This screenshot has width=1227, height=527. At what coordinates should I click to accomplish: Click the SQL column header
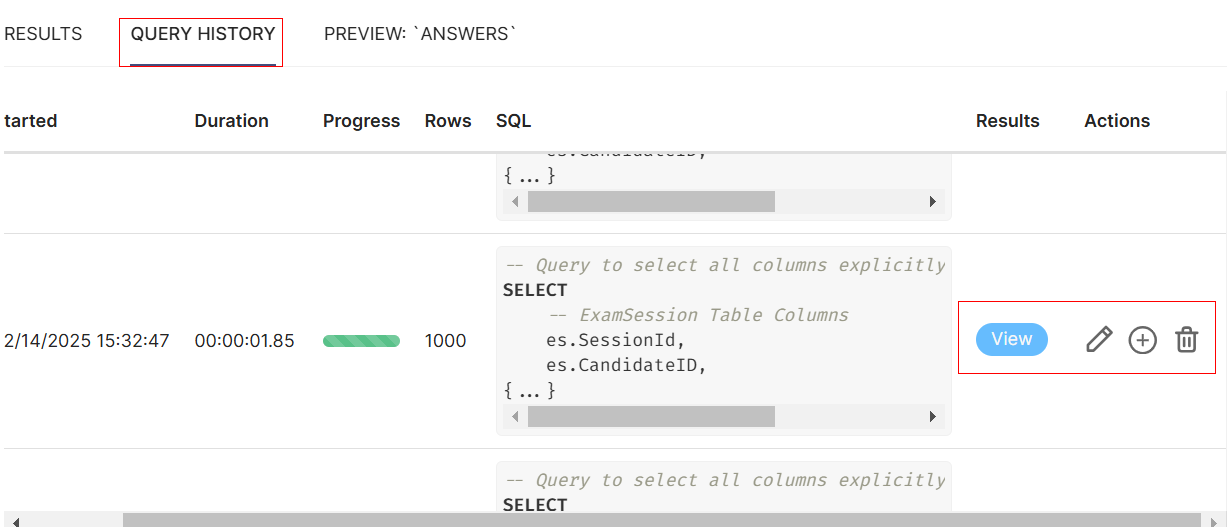click(513, 121)
